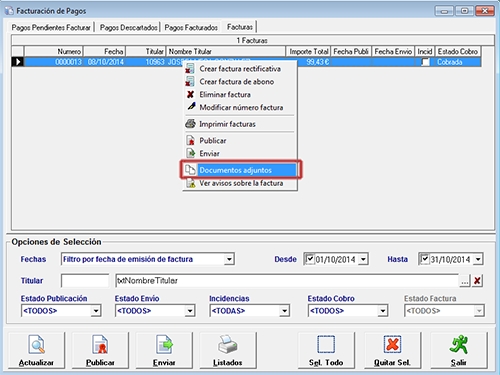Click the Nombre Titular column header
The height and width of the screenshot is (375, 500).
pos(226,51)
